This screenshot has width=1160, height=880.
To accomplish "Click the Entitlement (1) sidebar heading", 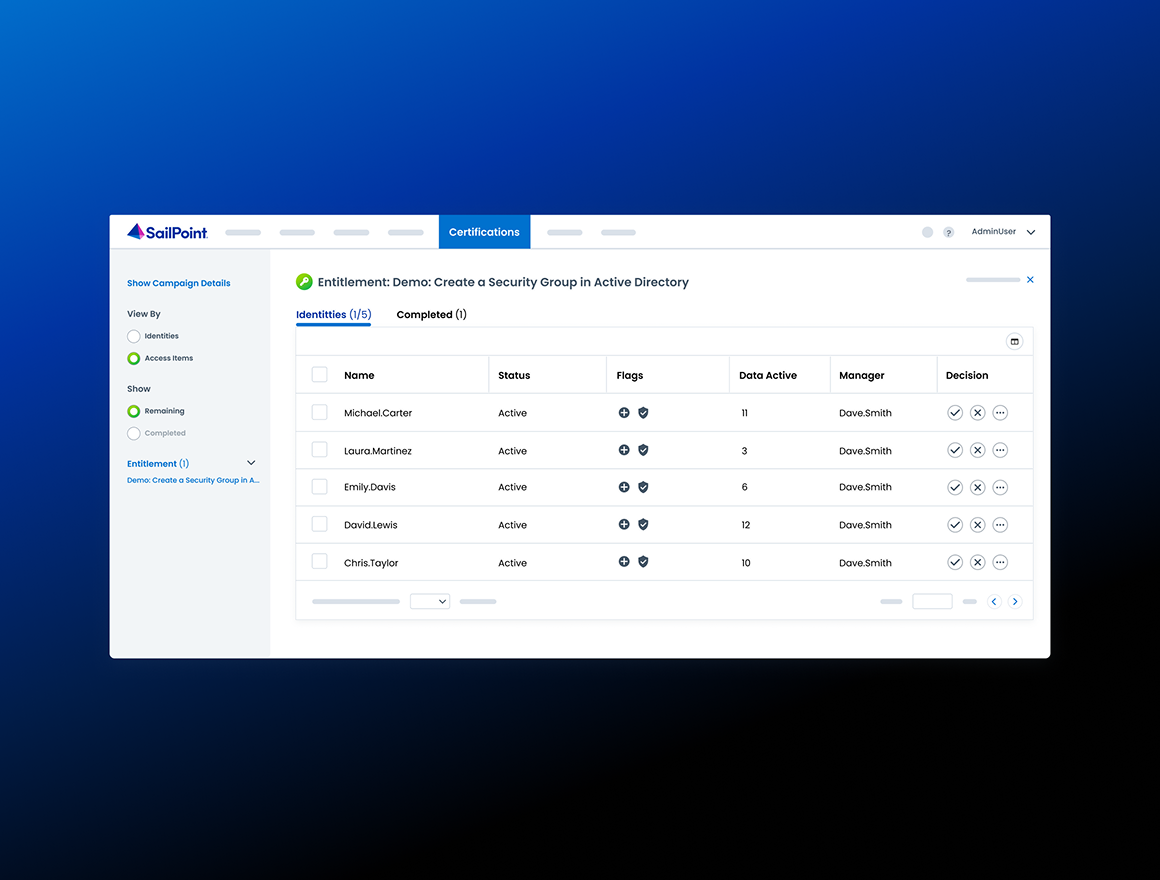I will [158, 464].
